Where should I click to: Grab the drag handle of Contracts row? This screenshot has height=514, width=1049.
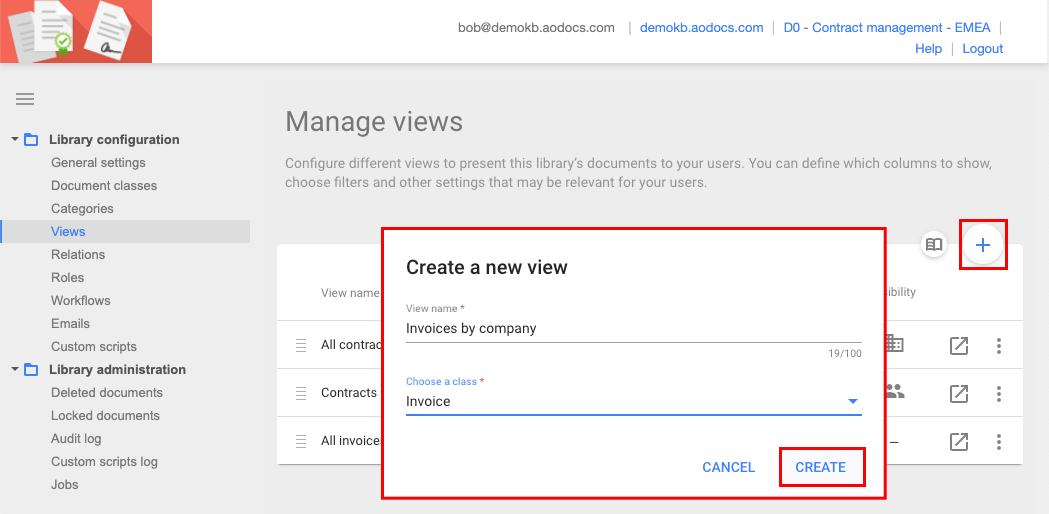[300, 393]
